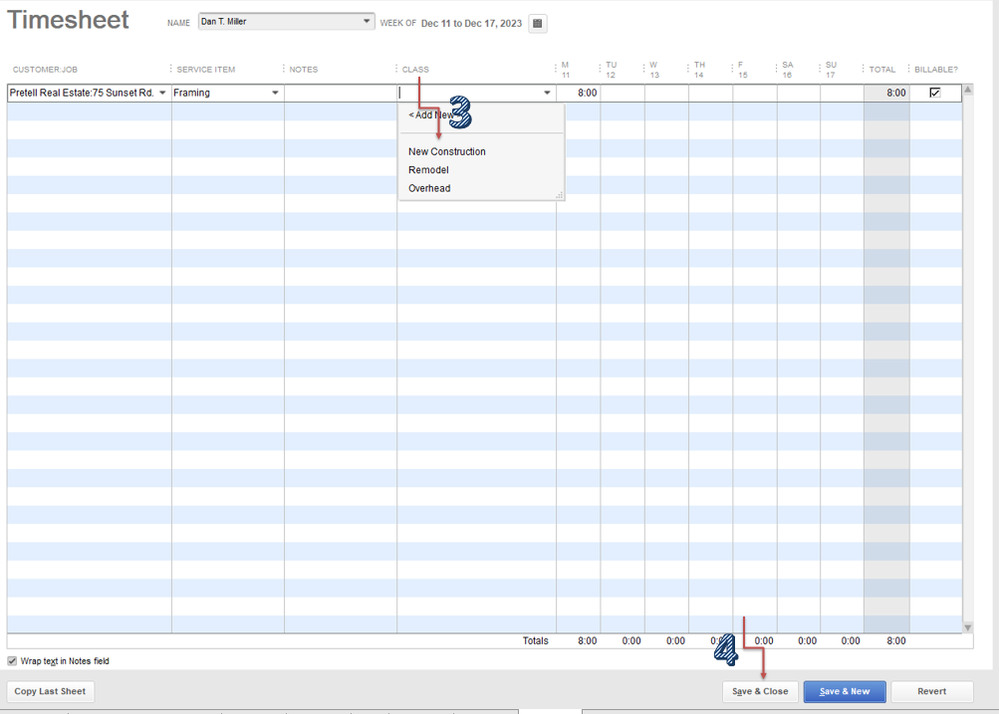Click the Notes column header

point(303,69)
